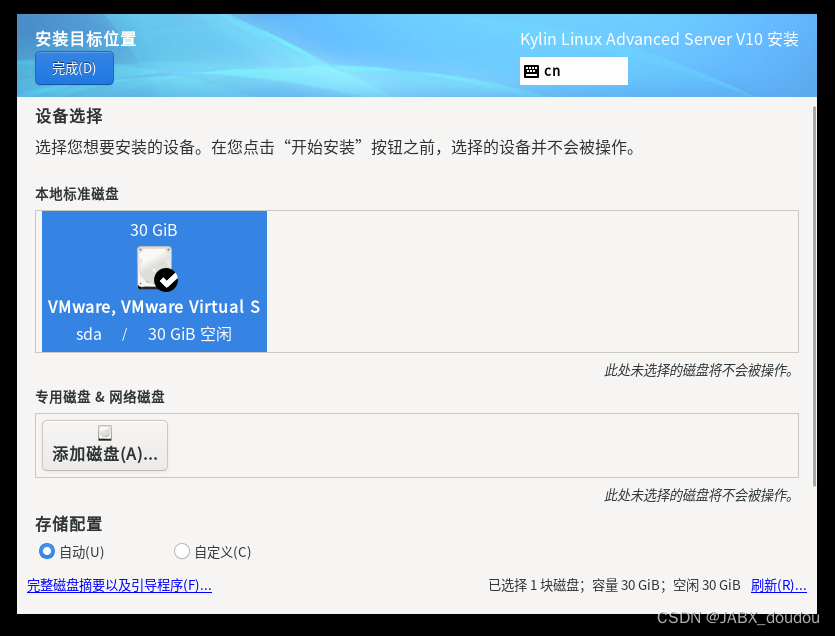The image size is (835, 636).
Task: Click the 30 GiB size label on disk
Action: [x=154, y=230]
